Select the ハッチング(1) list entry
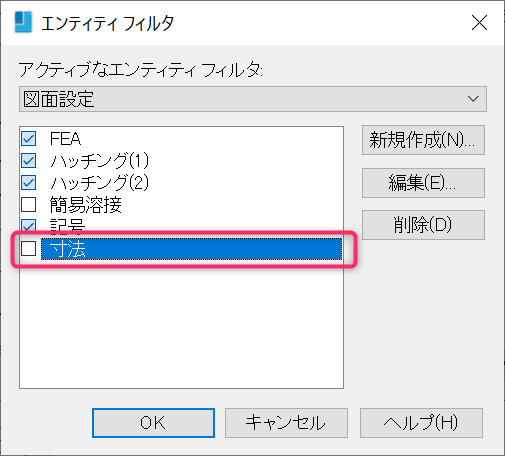505x456 pixels. [99, 161]
